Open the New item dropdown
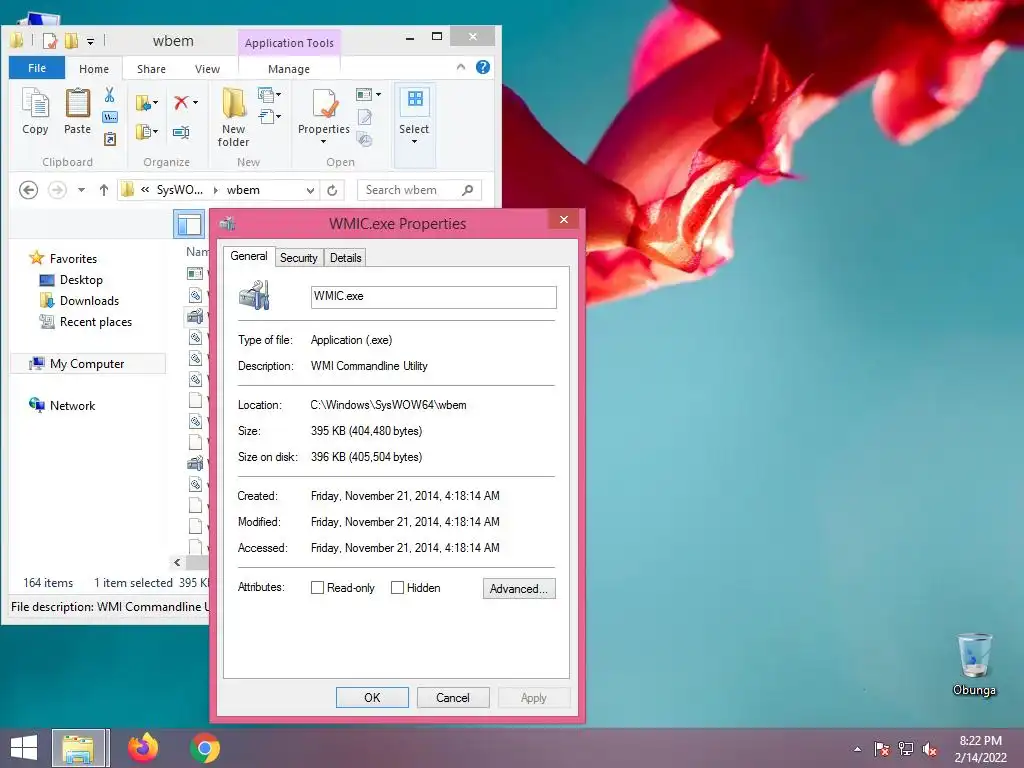The height and width of the screenshot is (768, 1024). pos(269,95)
